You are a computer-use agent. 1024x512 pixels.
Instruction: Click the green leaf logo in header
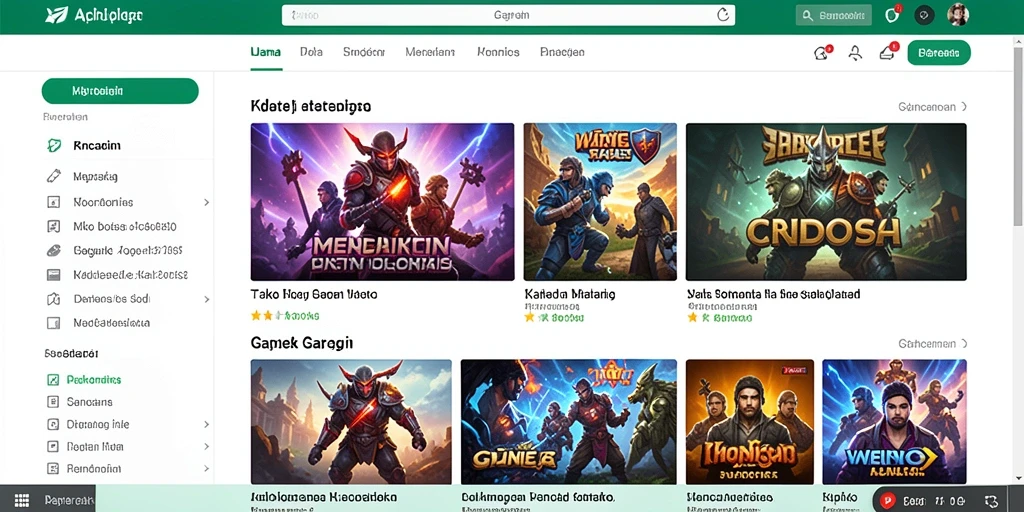pyautogui.click(x=56, y=14)
